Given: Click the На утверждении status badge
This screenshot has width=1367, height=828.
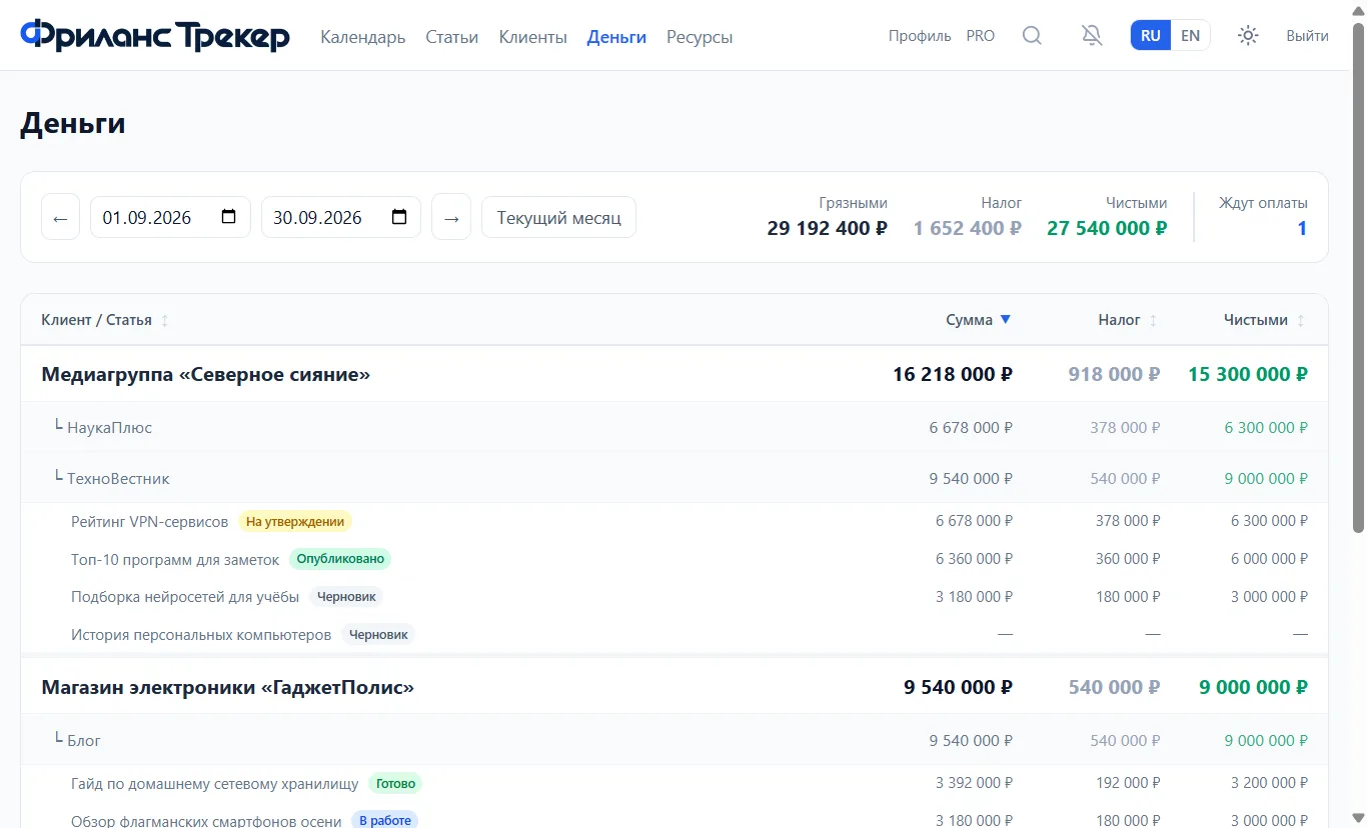Looking at the screenshot, I should coord(295,521).
